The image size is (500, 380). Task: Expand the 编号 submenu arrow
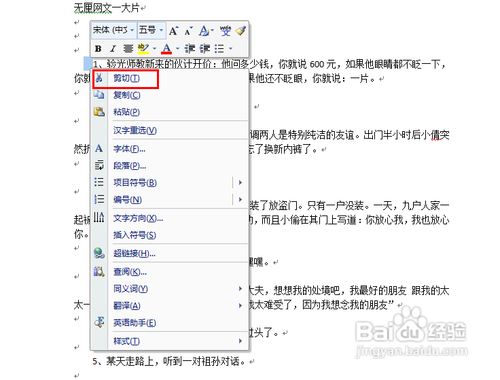coord(240,200)
